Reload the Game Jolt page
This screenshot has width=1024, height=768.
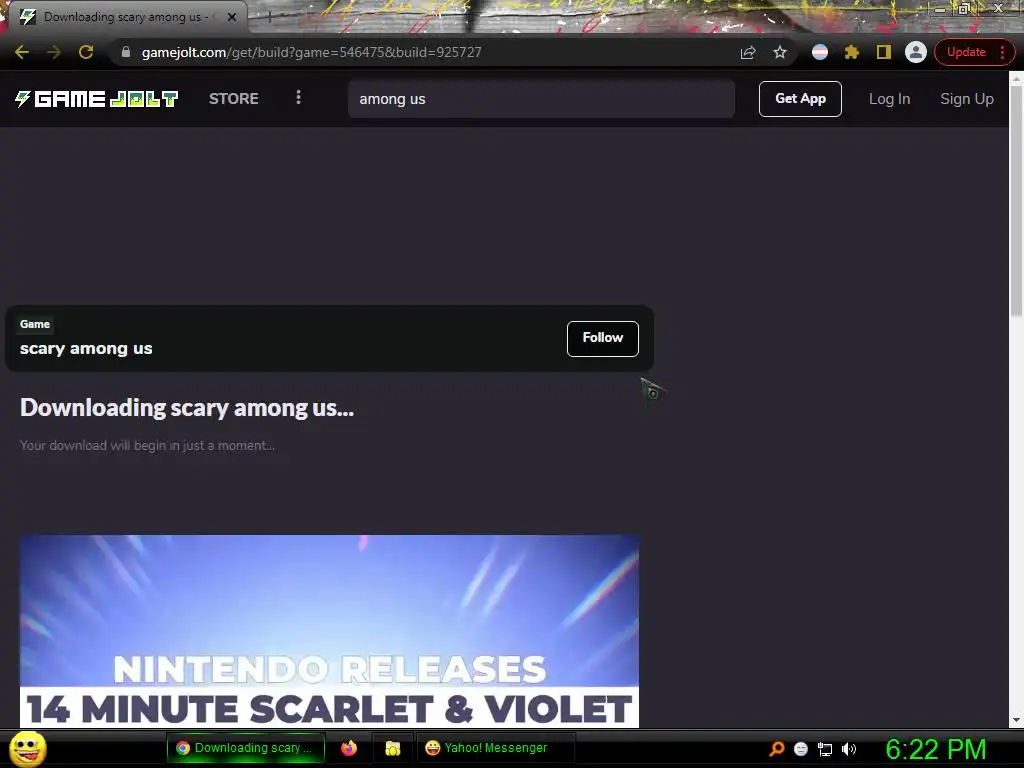86,52
